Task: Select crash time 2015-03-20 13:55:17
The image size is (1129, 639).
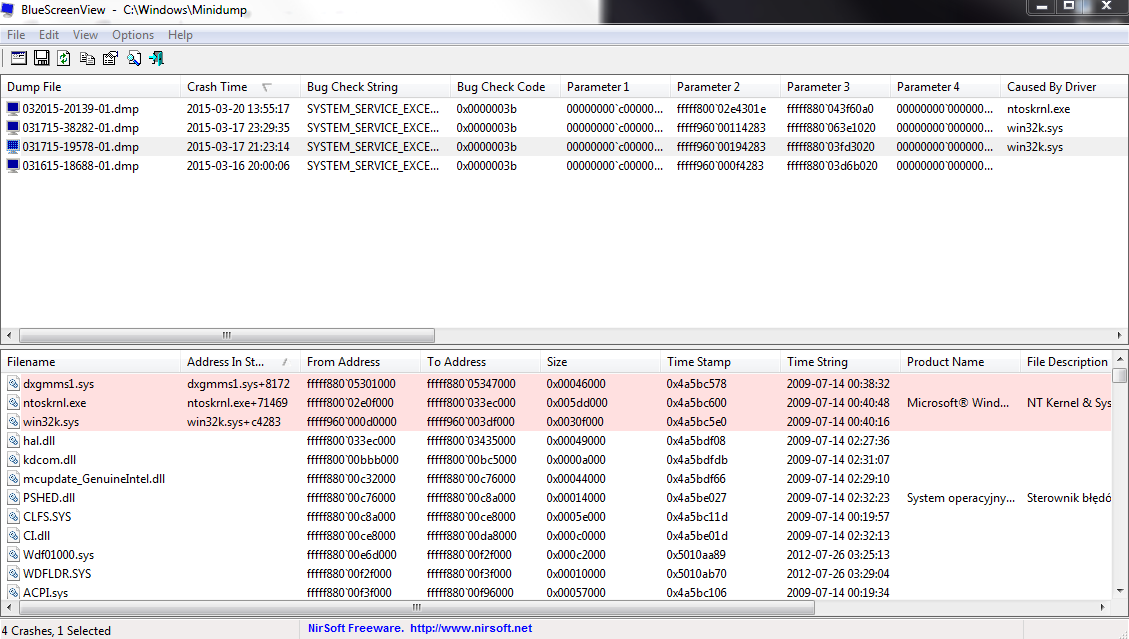Action: [x=238, y=109]
